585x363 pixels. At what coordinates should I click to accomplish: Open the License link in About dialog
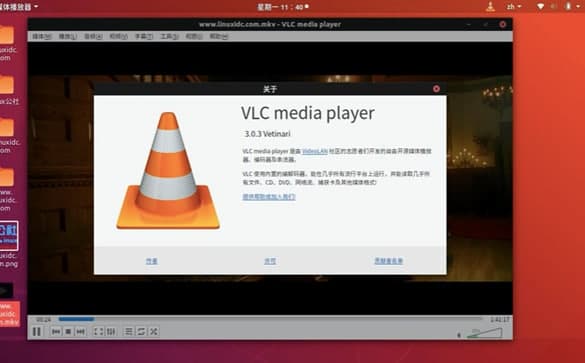click(x=270, y=261)
